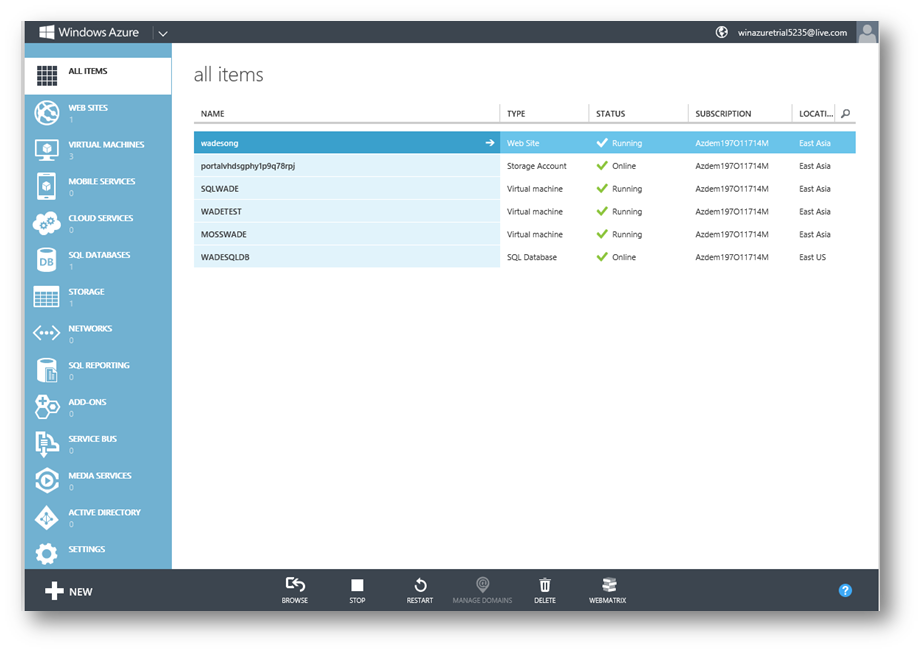
Task: Select the MOSSWADE virtual machine
Action: tap(525, 235)
